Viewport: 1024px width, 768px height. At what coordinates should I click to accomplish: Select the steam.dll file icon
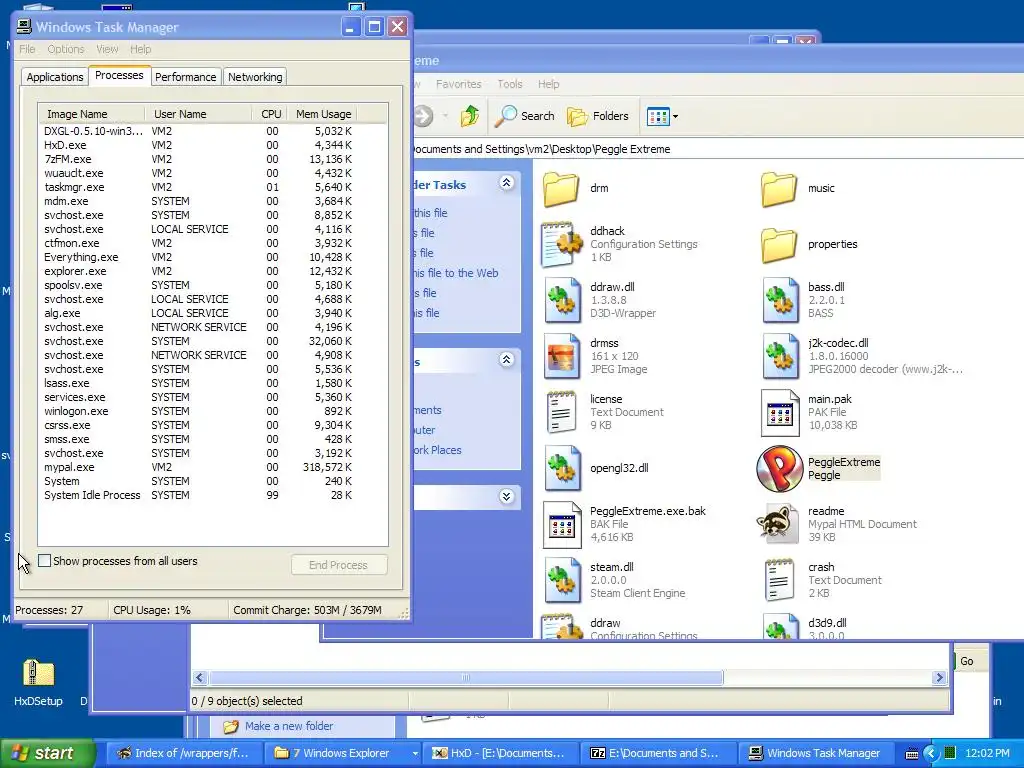click(x=562, y=581)
